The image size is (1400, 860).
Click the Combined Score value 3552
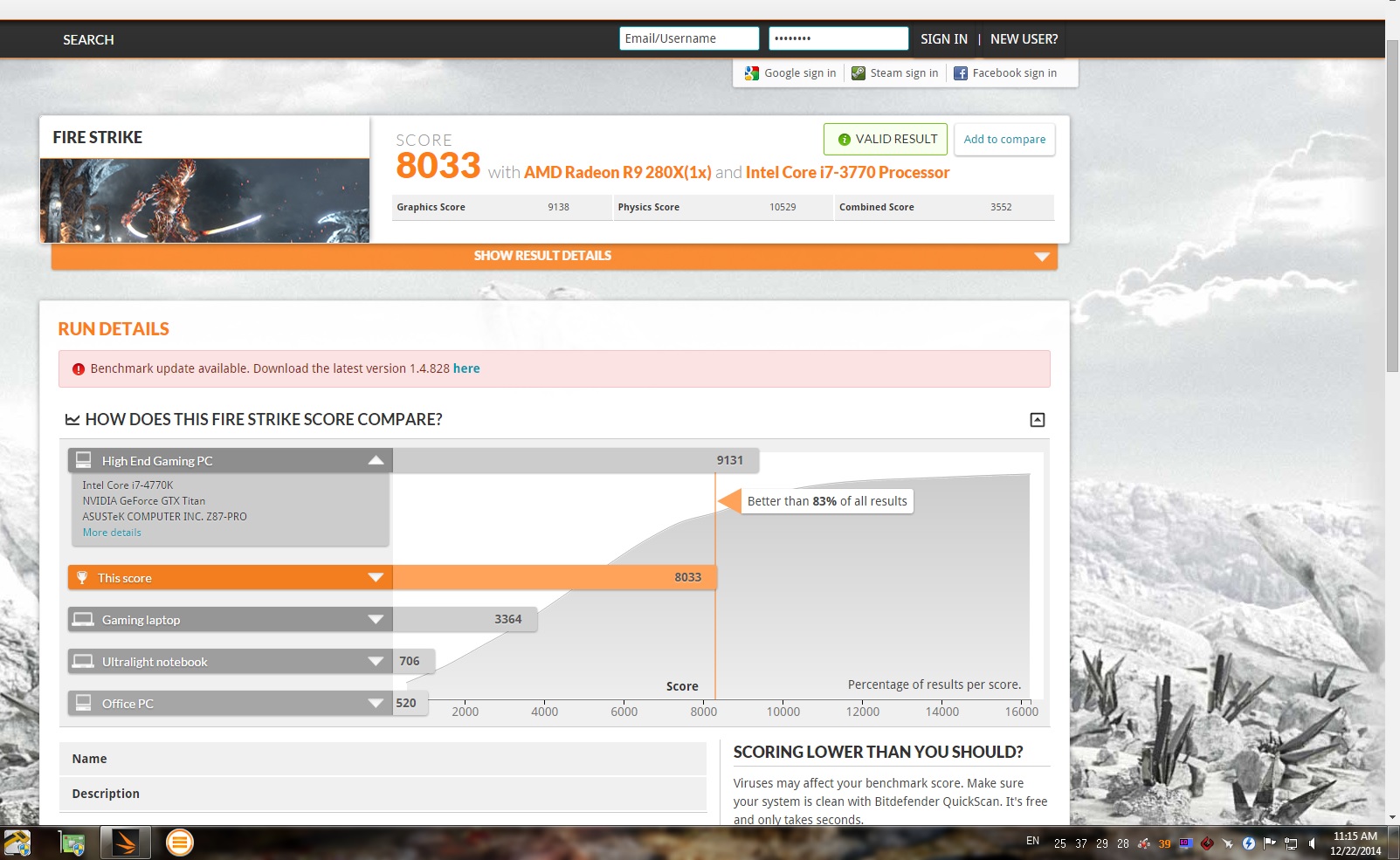[x=1001, y=208]
